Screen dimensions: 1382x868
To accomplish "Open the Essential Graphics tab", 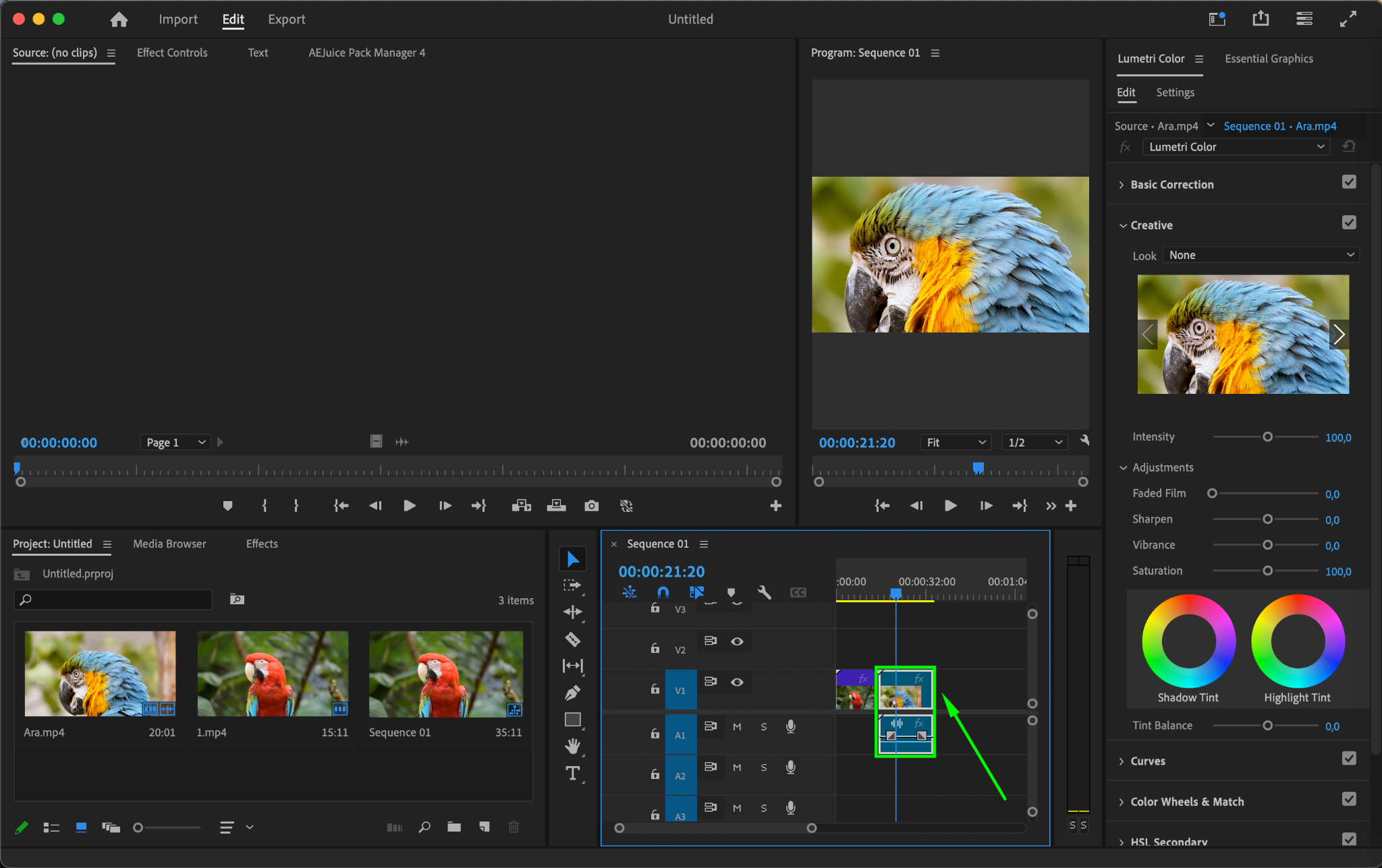I will point(1269,59).
